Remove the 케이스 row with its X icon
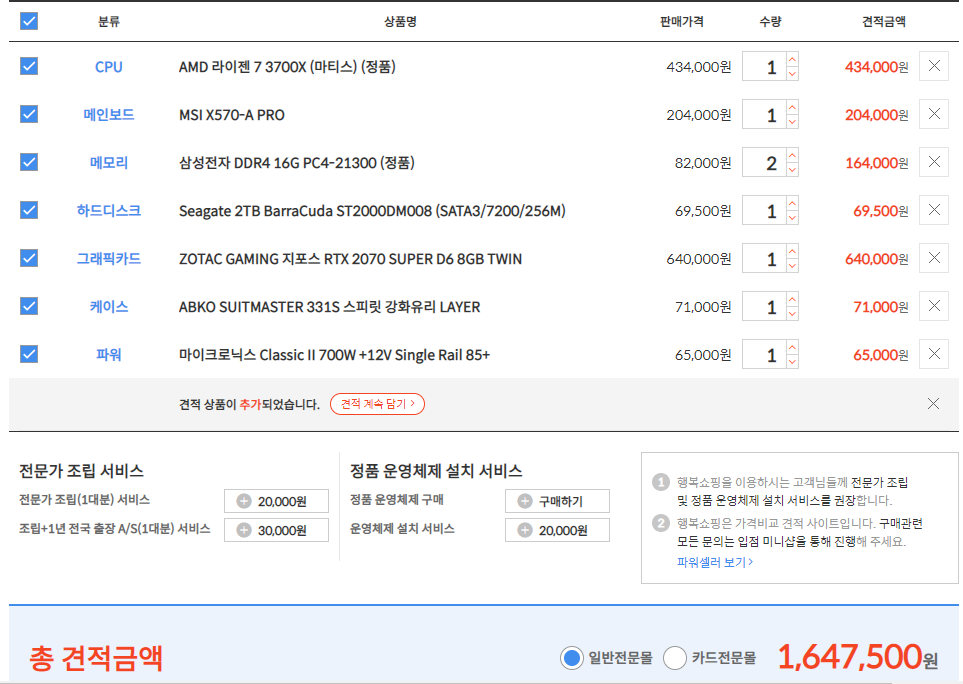Viewport: 963px width, 684px height. (x=934, y=306)
